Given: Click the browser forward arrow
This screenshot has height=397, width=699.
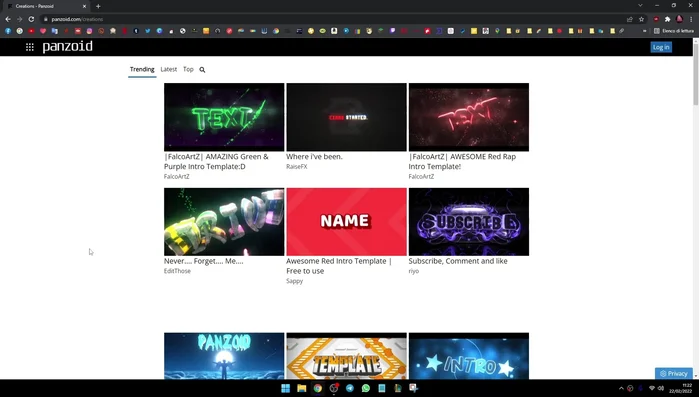Looking at the screenshot, I should 20,19.
